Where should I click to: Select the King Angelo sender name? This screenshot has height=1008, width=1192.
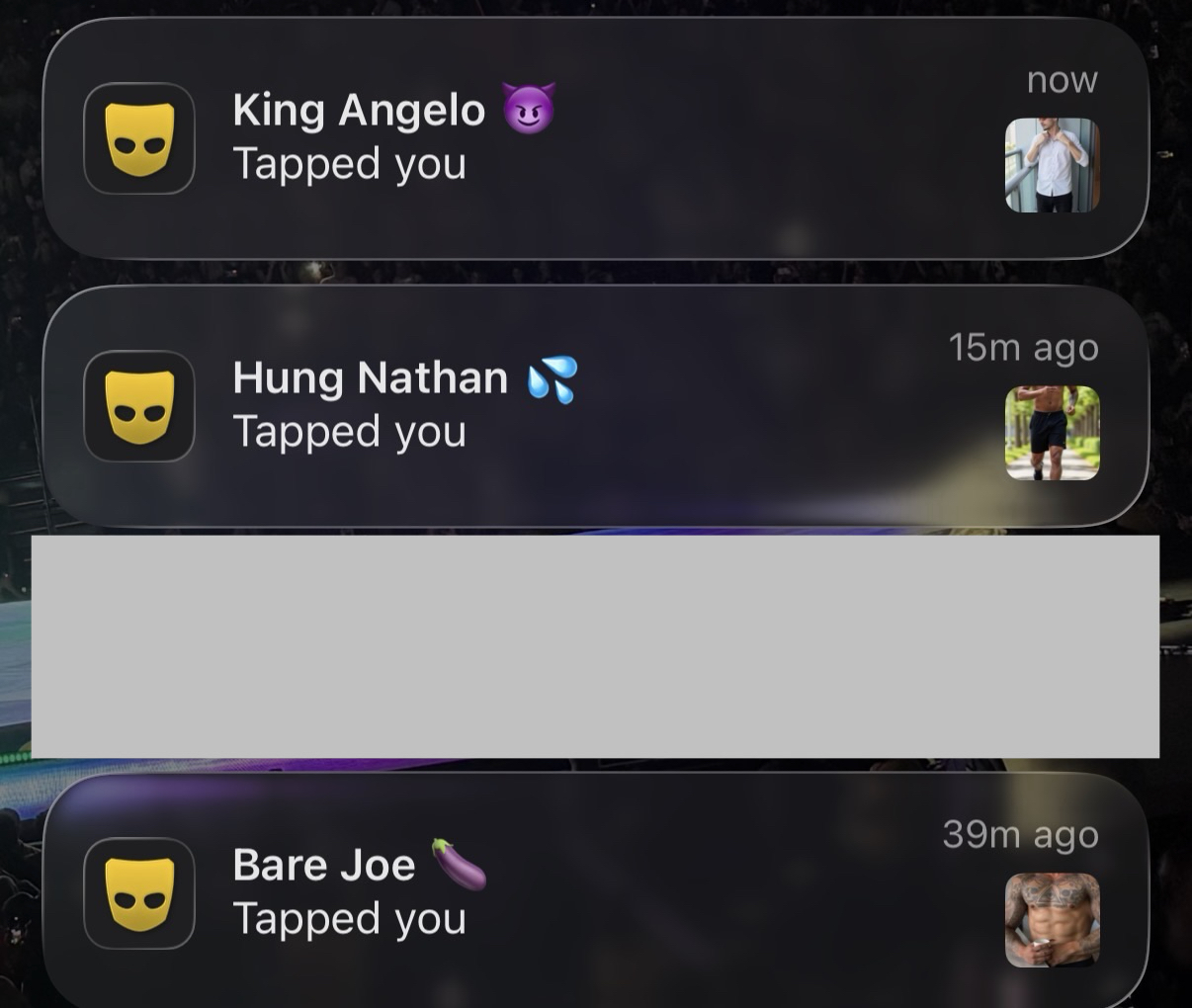pyautogui.click(x=359, y=110)
